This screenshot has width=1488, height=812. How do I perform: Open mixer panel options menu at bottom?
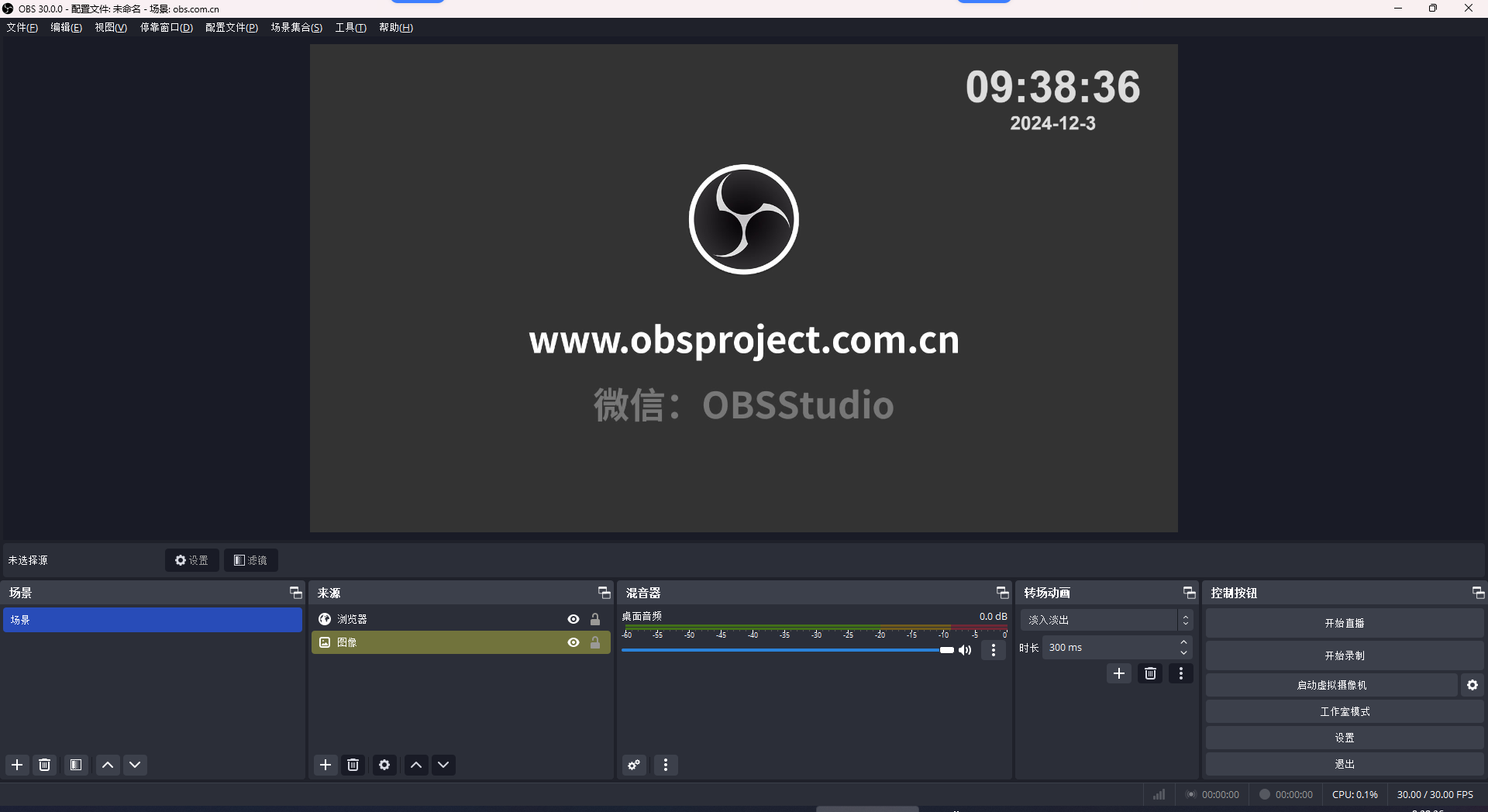point(666,765)
